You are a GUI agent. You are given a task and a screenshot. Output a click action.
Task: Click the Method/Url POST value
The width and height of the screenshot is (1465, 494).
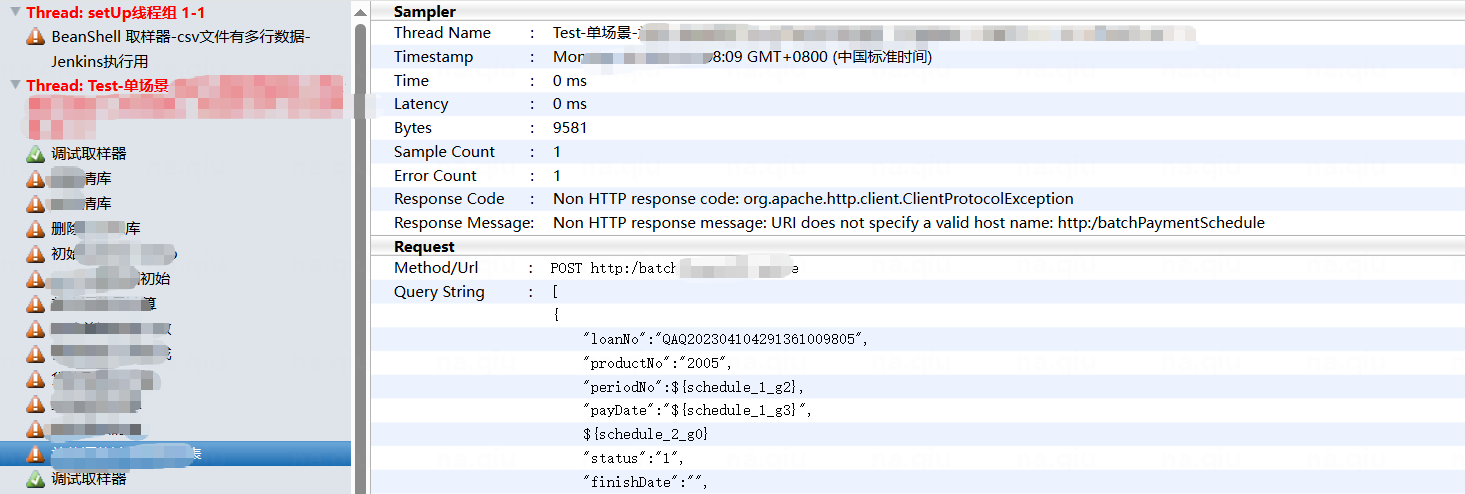coord(675,269)
